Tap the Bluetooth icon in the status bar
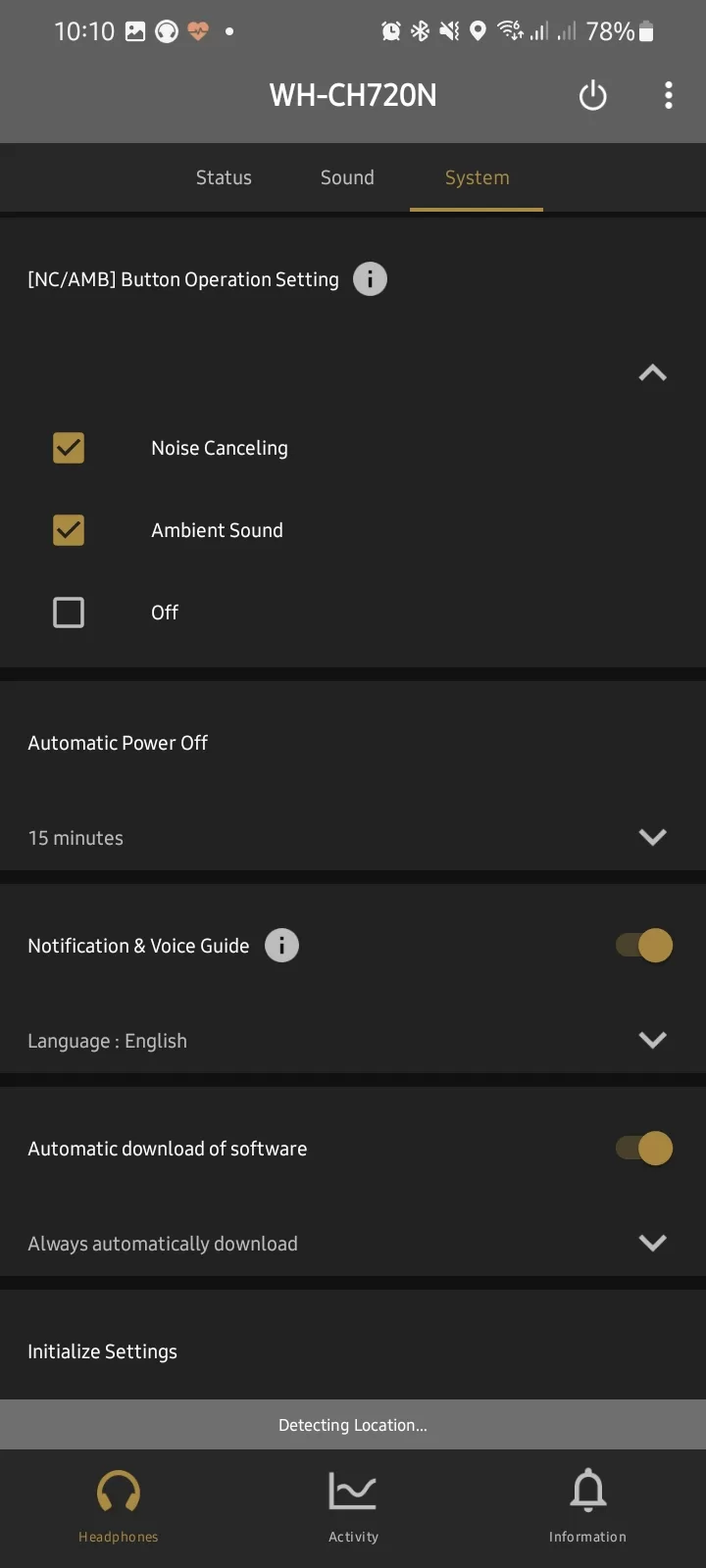The image size is (706, 1568). coord(420,31)
